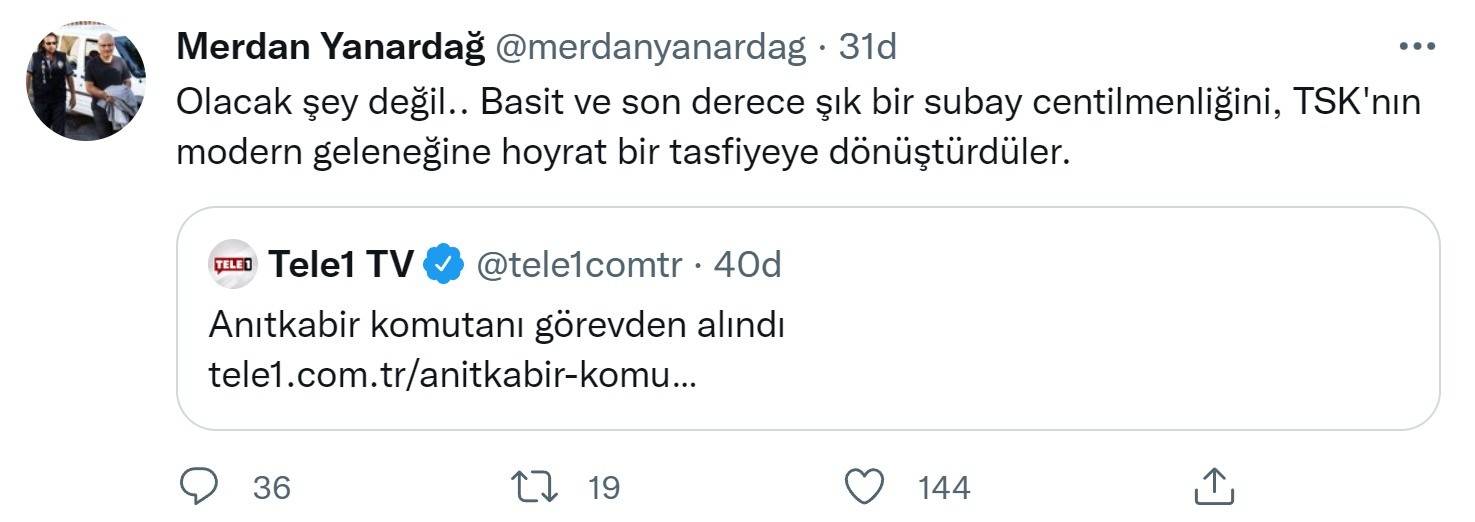Click the share upload icon
This screenshot has height=522, width=1475.
[x=1213, y=487]
